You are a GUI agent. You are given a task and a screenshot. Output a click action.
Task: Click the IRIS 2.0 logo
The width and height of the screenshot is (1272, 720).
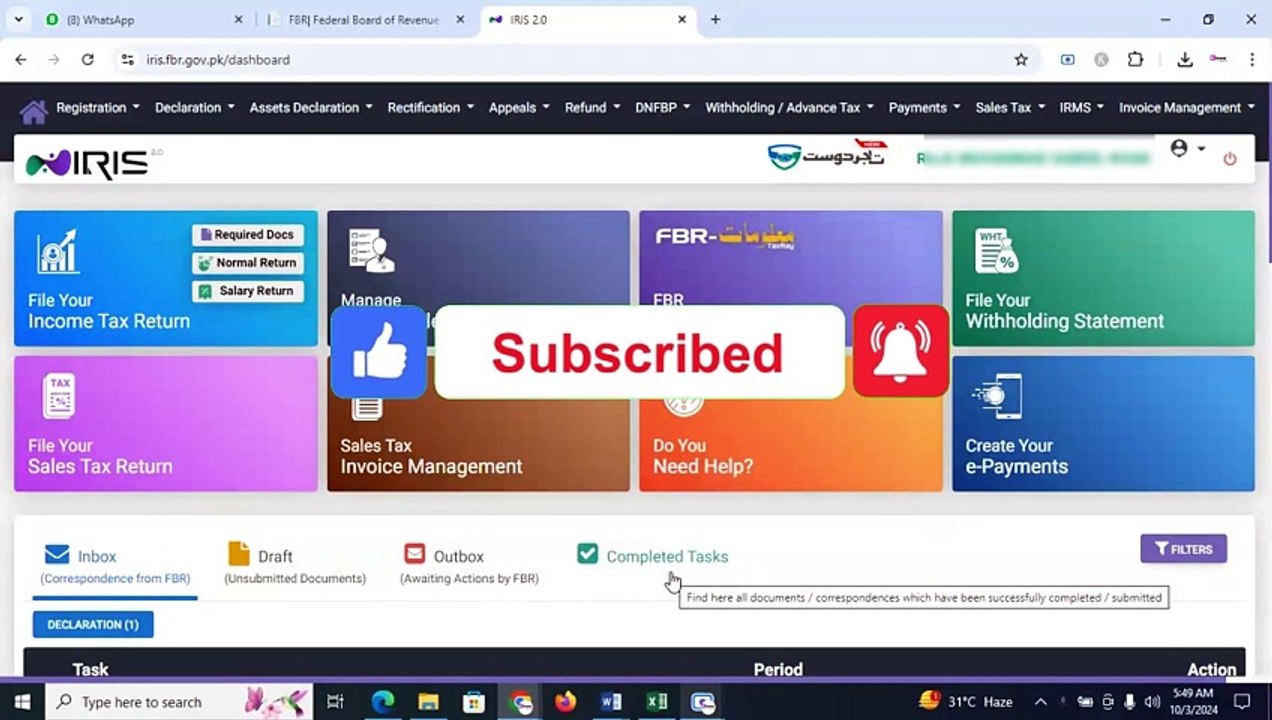(x=92, y=163)
